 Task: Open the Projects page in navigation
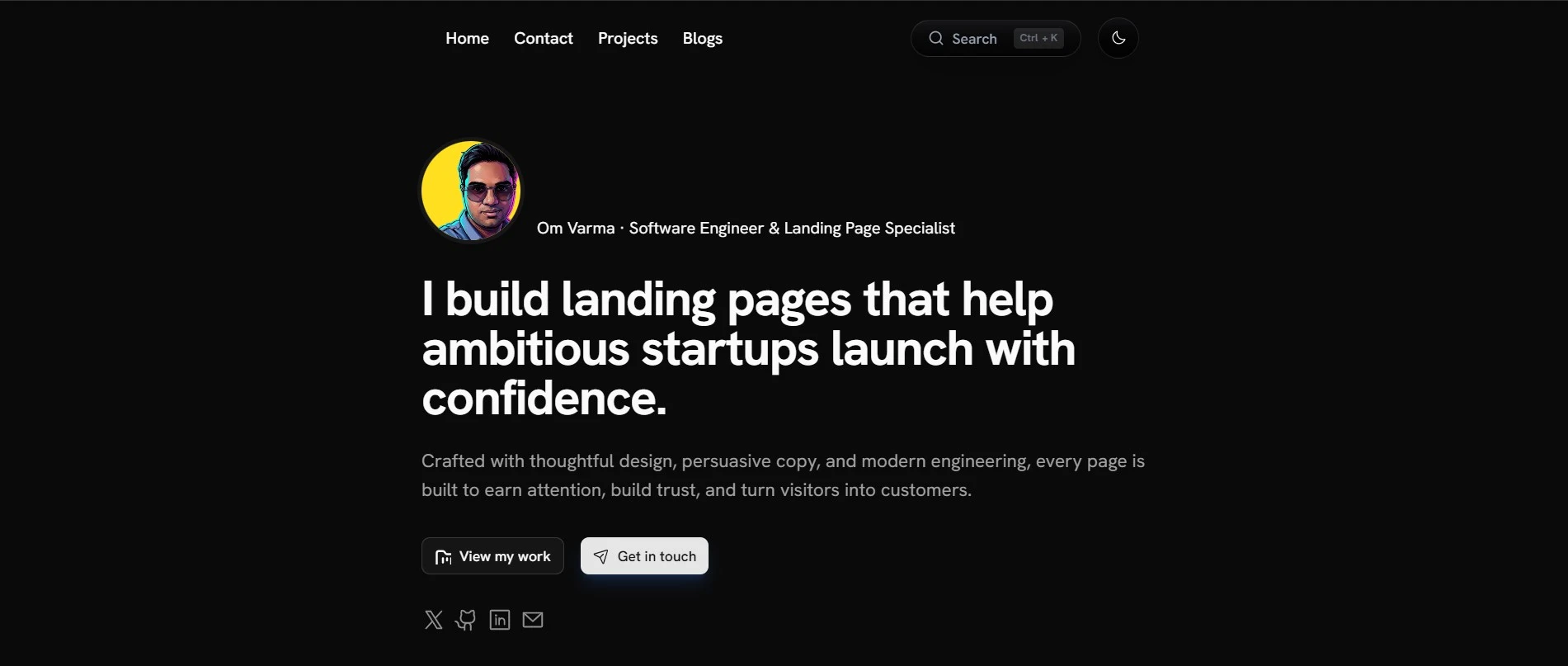click(x=628, y=38)
